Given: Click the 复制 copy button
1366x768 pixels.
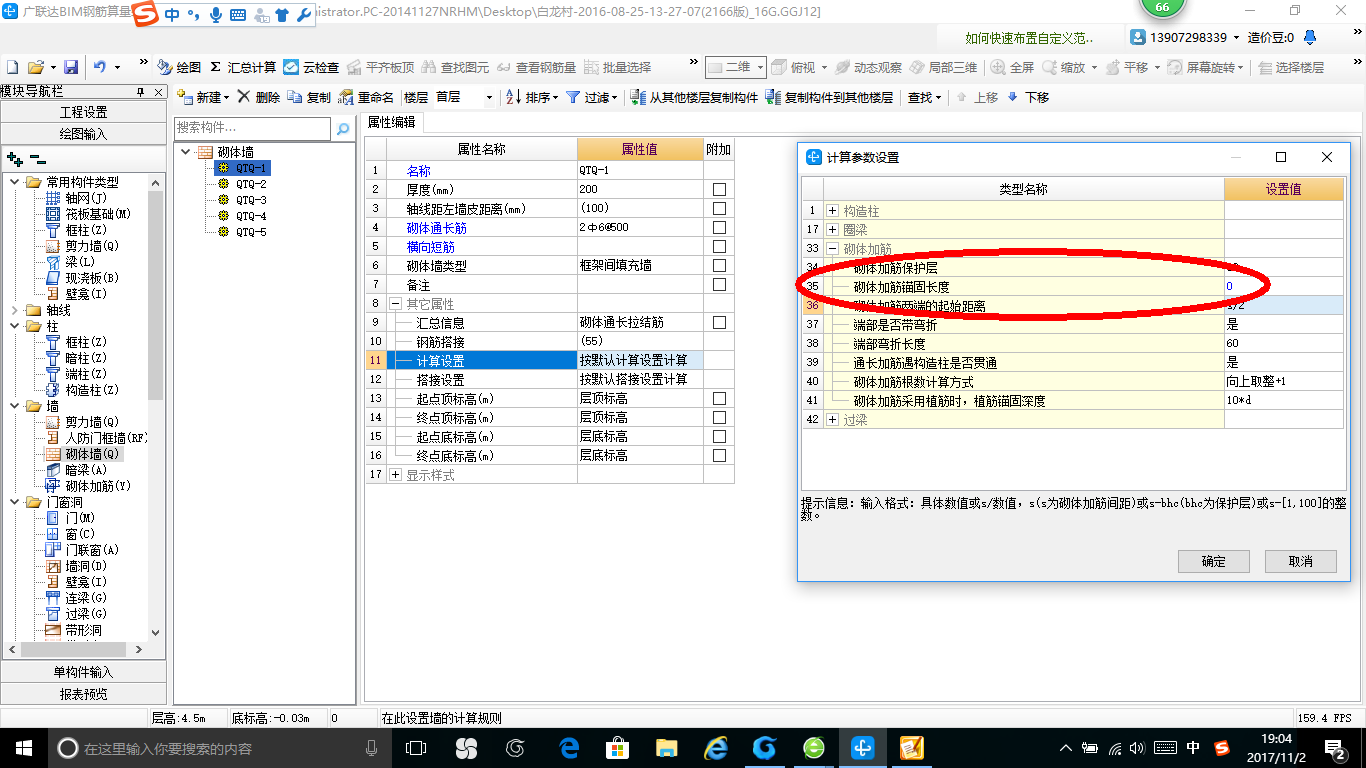Looking at the screenshot, I should [x=309, y=97].
